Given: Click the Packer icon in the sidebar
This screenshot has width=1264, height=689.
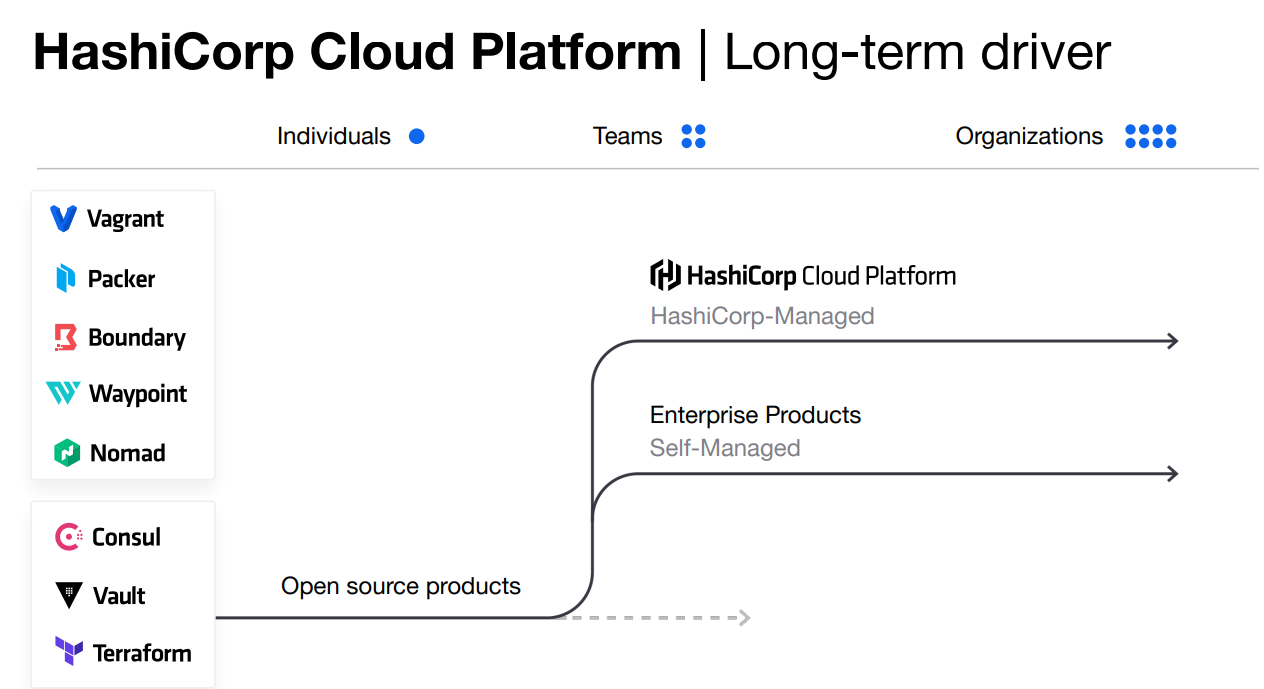Looking at the screenshot, I should 63,278.
